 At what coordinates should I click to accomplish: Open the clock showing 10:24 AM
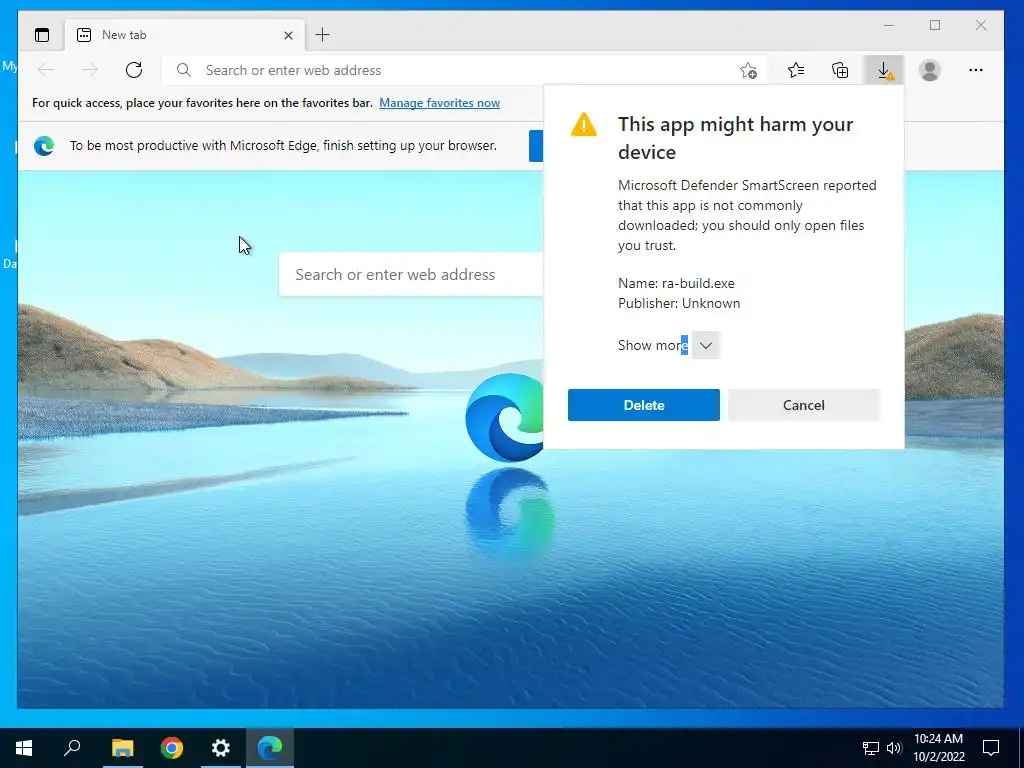(938, 748)
